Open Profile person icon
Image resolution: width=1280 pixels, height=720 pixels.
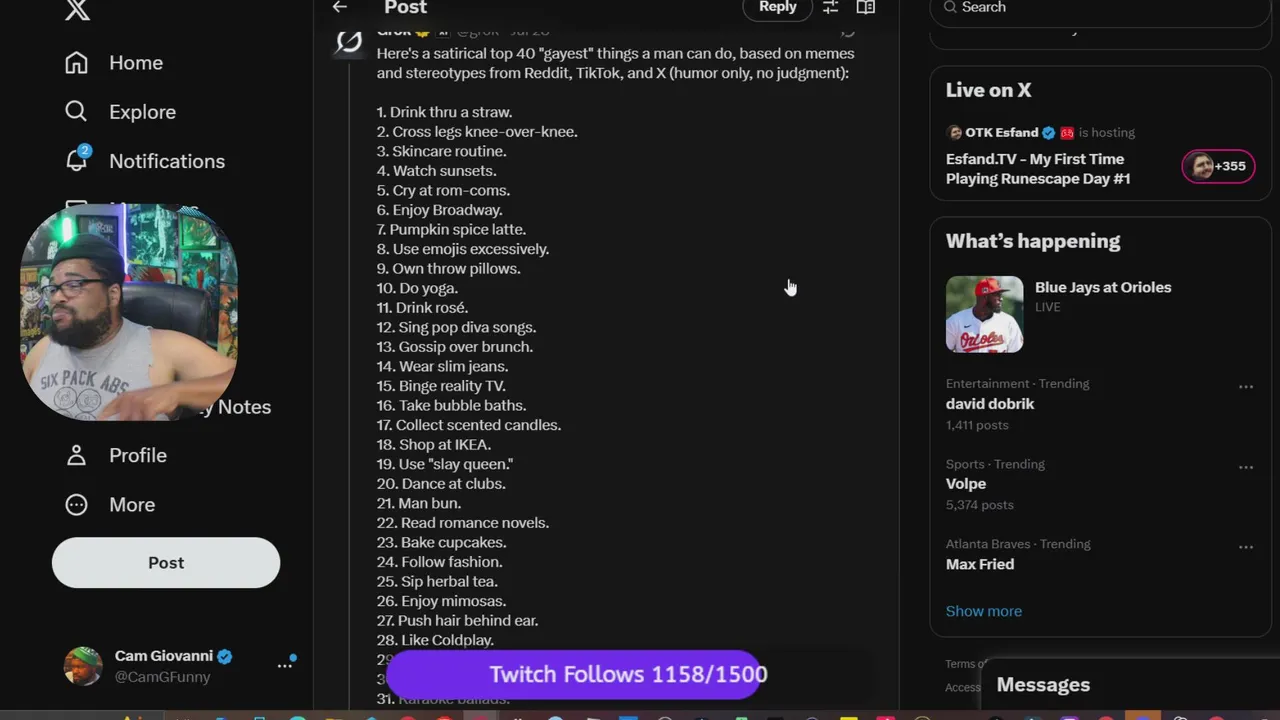76,455
